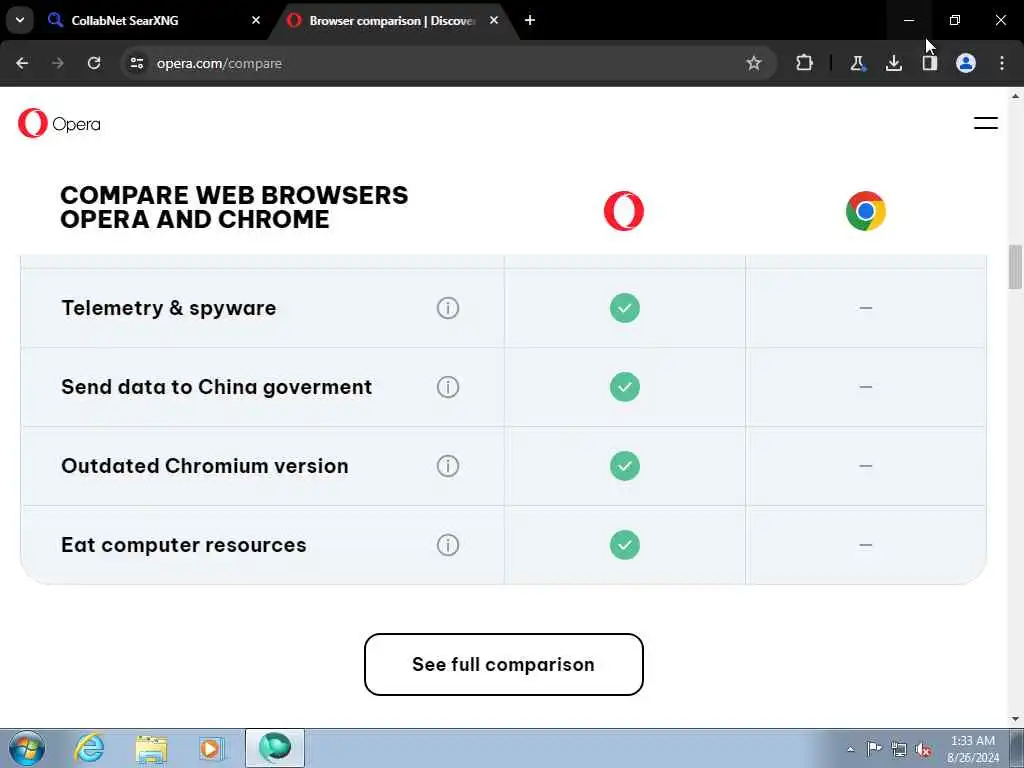
Task: Open Windows Media Player from taskbar
Action: click(211, 748)
